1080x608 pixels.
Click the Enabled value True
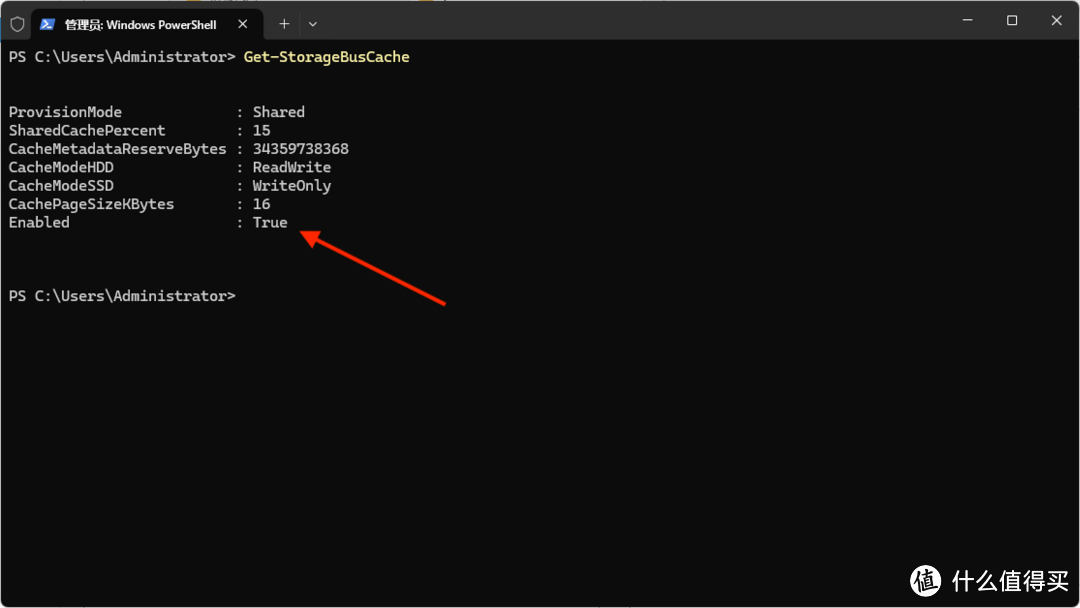[x=270, y=222]
